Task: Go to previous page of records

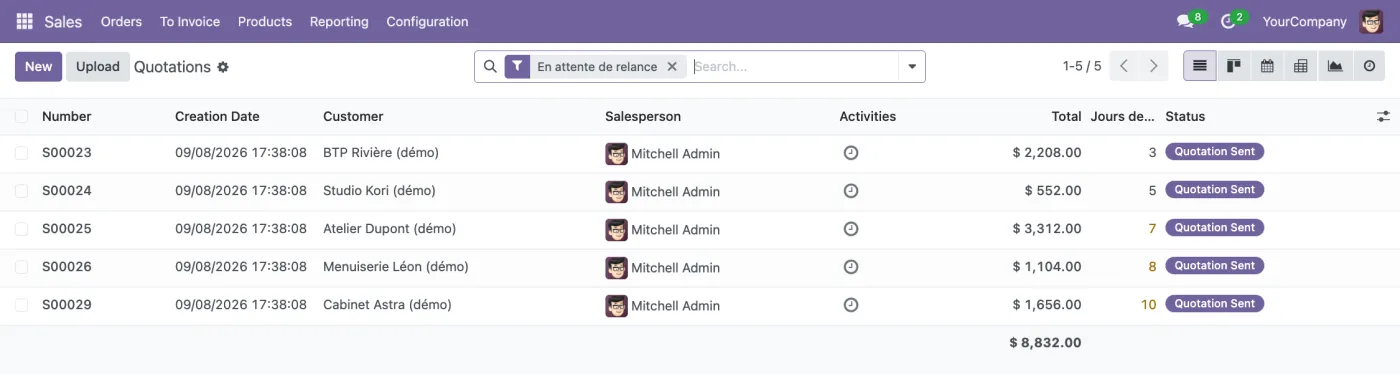Action: [1124, 66]
